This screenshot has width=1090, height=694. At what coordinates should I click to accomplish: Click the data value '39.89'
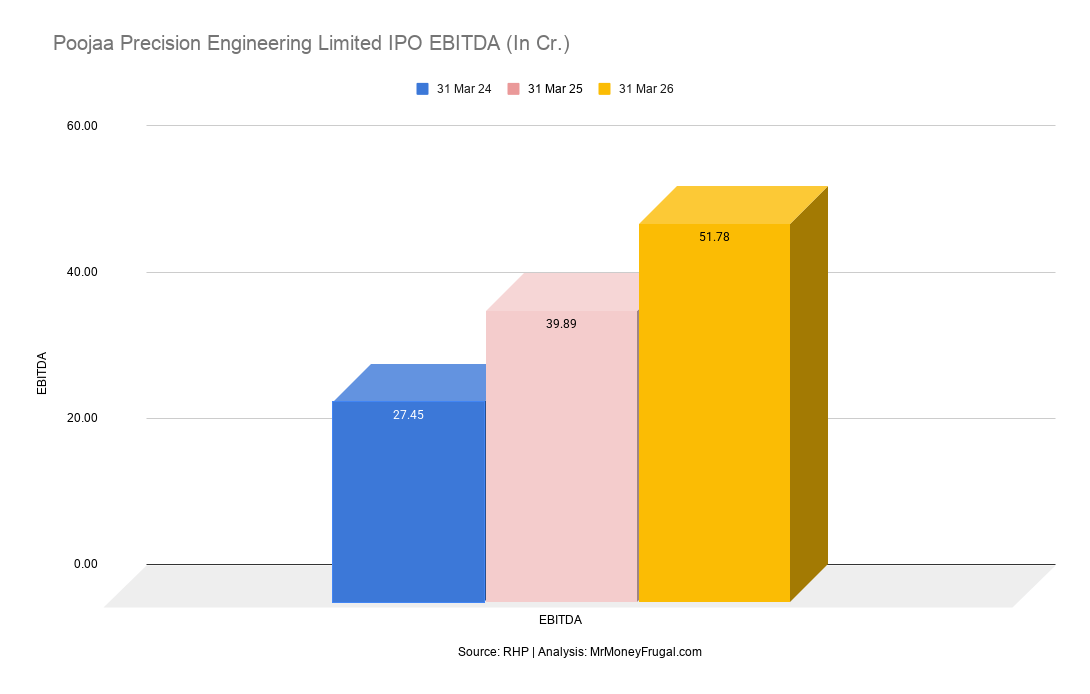561,324
